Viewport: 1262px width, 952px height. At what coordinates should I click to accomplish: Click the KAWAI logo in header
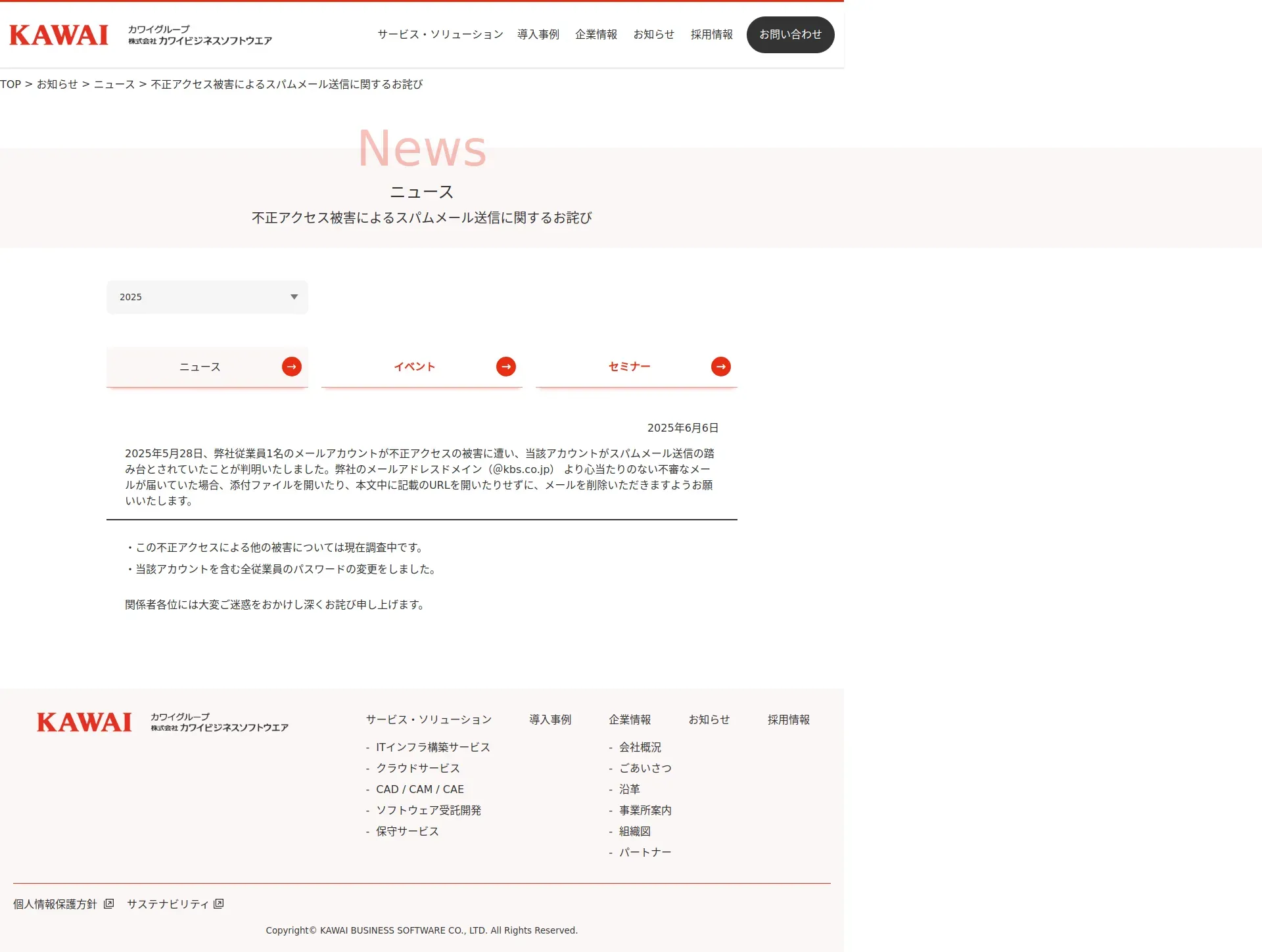(x=59, y=35)
